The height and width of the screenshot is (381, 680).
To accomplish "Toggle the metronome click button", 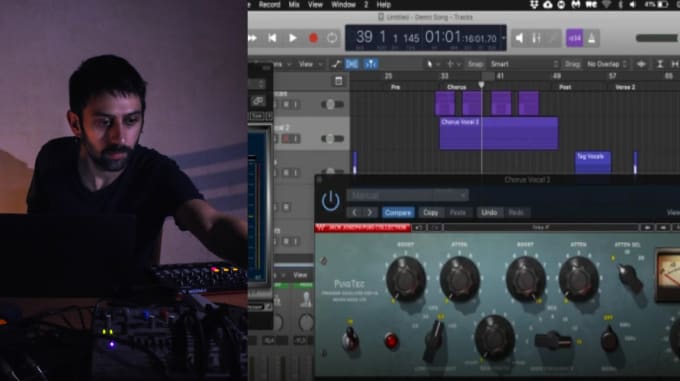I will click(x=592, y=38).
